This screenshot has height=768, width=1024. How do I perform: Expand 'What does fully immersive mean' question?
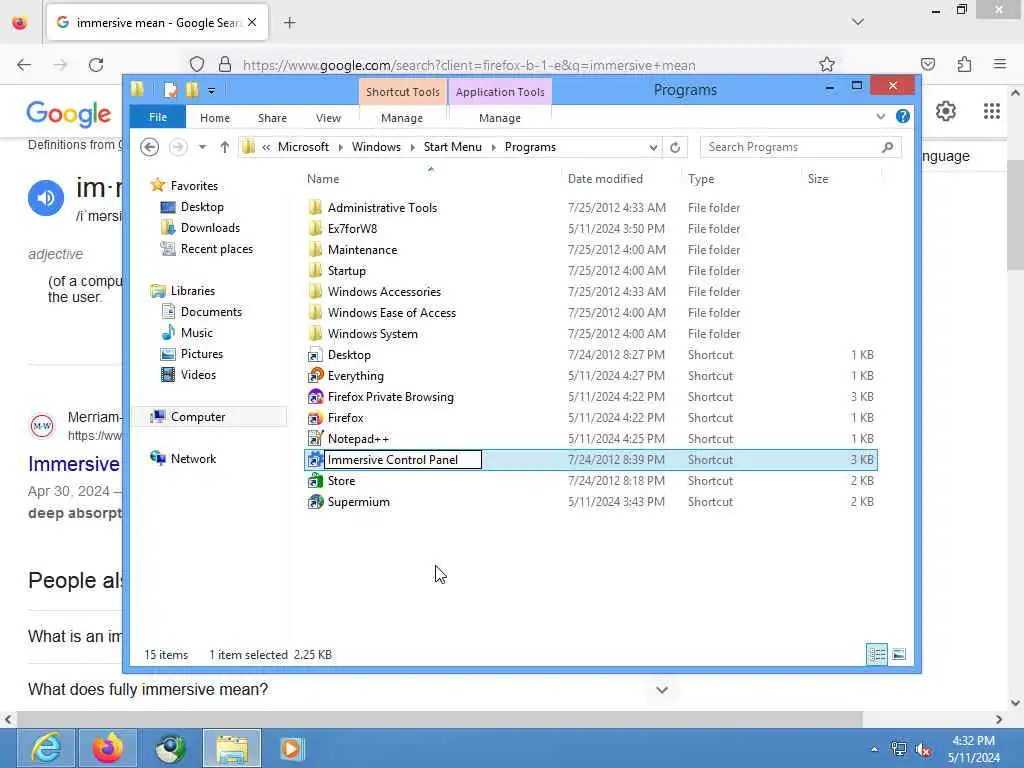662,690
